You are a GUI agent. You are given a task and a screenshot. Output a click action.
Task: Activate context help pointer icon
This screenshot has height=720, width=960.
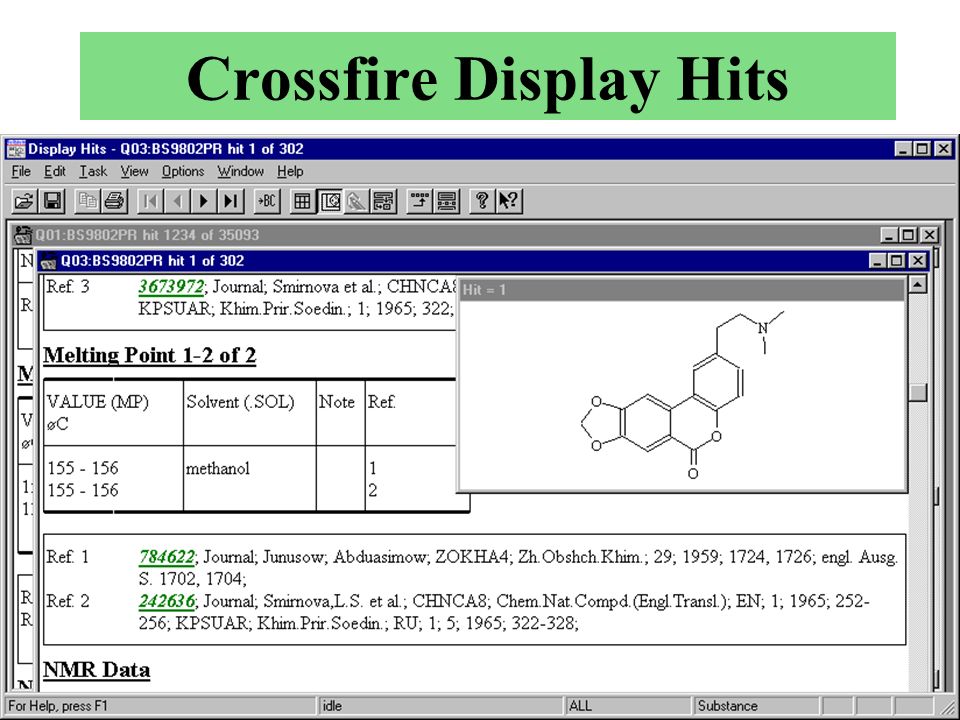click(509, 201)
